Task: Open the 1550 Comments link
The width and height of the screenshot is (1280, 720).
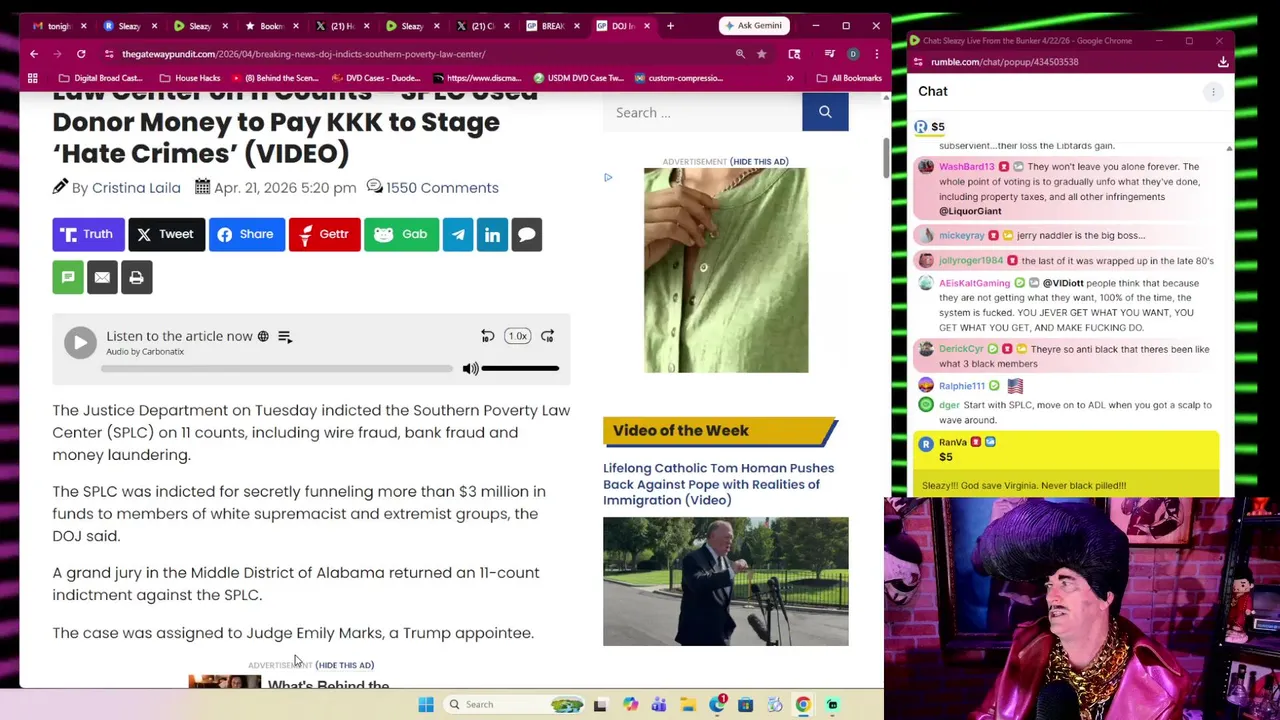Action: [442, 188]
